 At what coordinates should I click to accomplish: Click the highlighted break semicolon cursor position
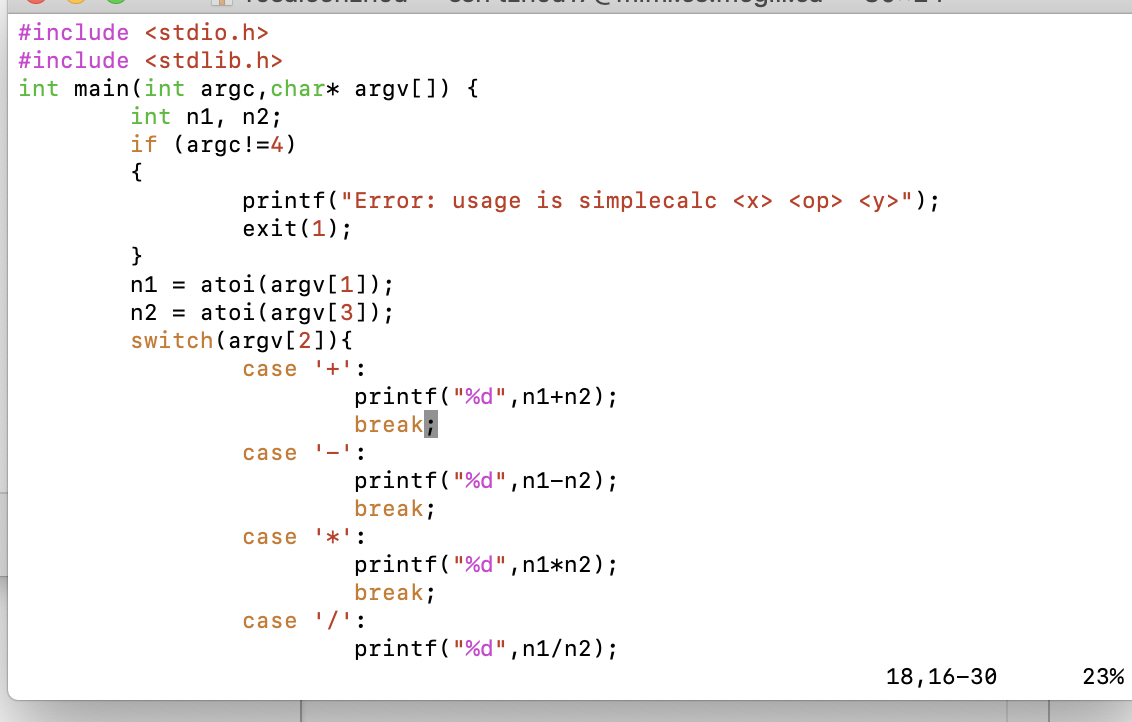click(x=431, y=424)
